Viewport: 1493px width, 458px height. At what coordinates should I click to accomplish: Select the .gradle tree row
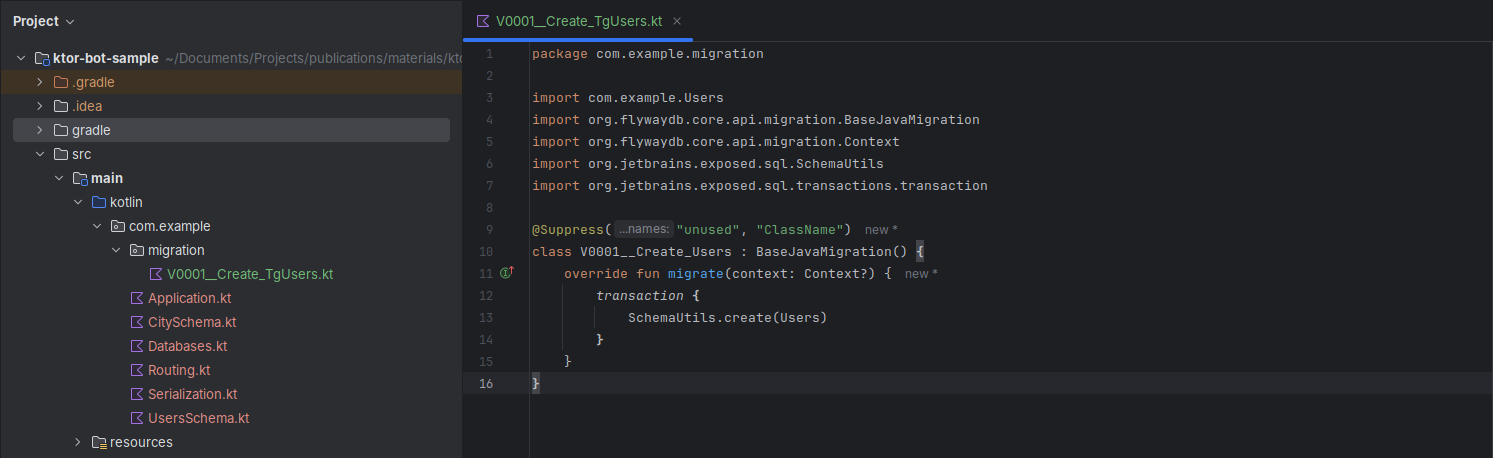[231, 82]
